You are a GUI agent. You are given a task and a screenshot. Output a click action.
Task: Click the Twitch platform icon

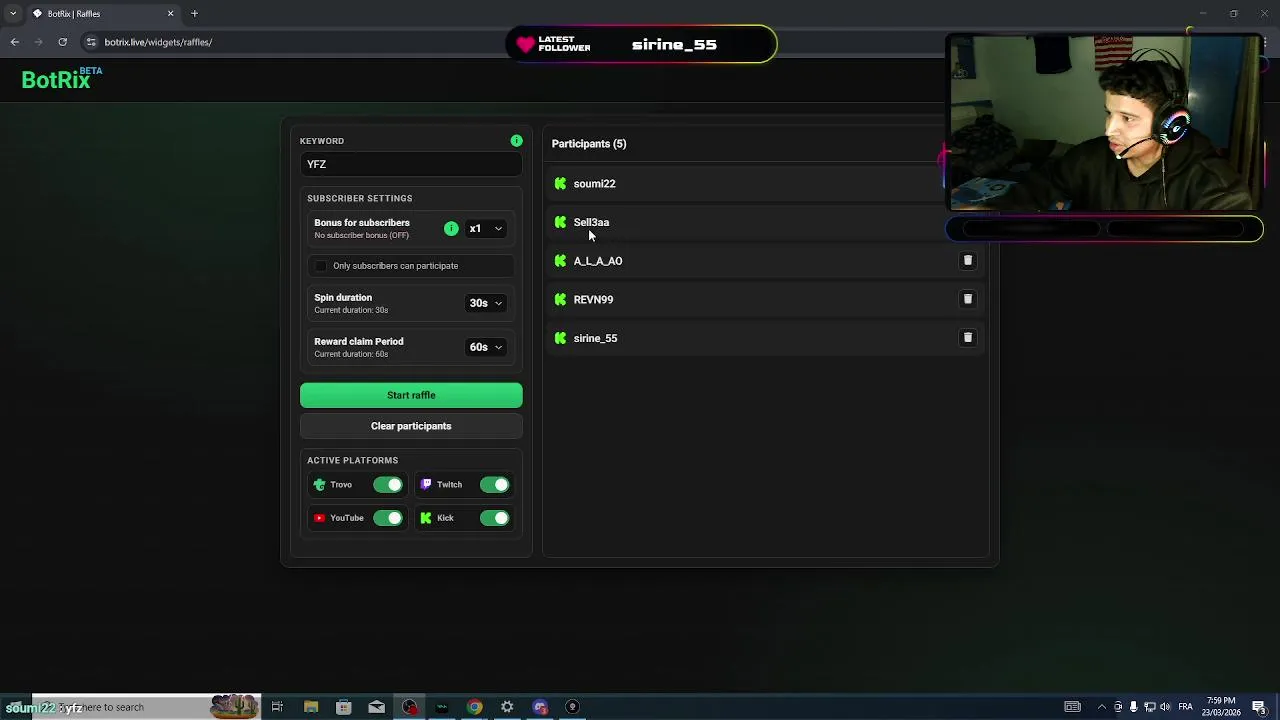(x=426, y=484)
